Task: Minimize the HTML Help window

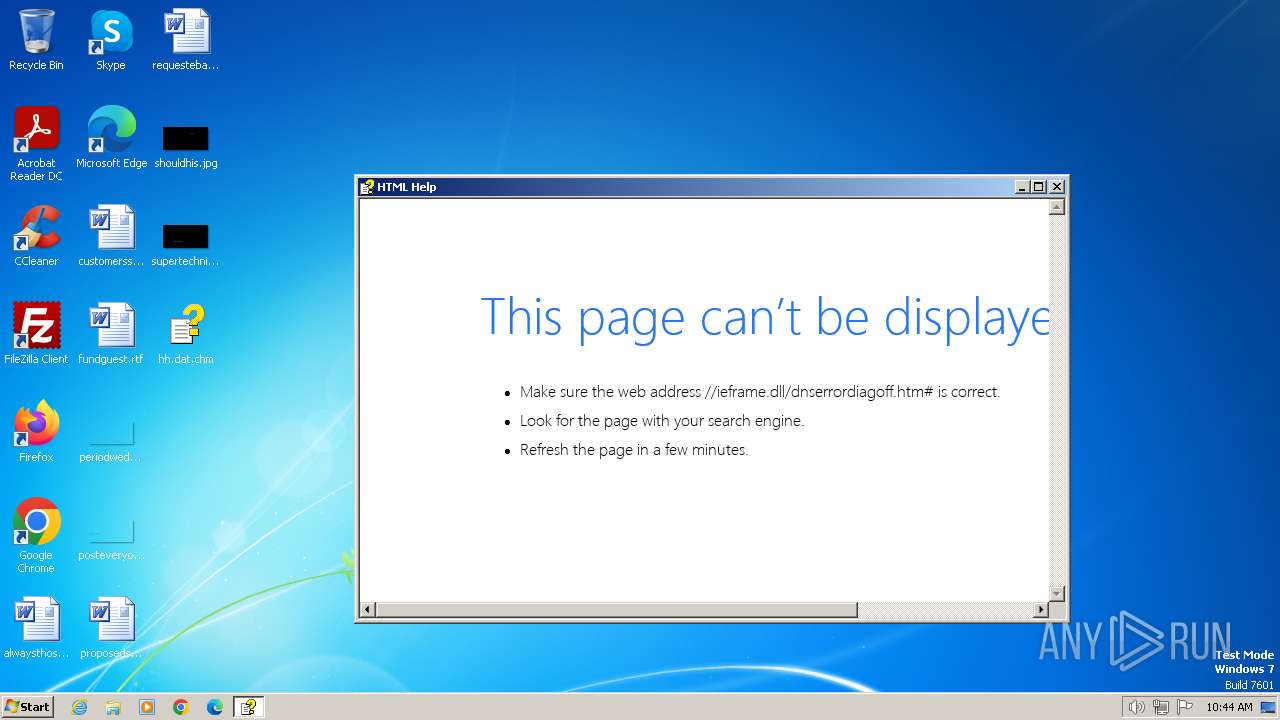Action: pos(1021,187)
